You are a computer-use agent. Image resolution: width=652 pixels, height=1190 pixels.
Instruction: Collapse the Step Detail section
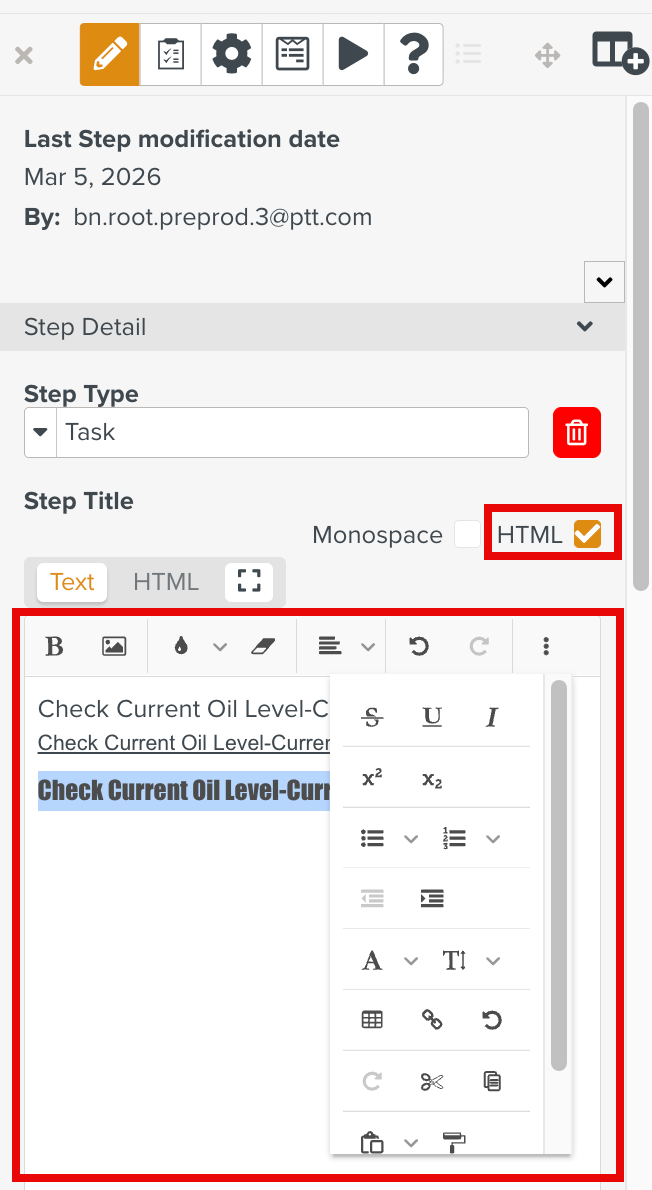tap(585, 327)
